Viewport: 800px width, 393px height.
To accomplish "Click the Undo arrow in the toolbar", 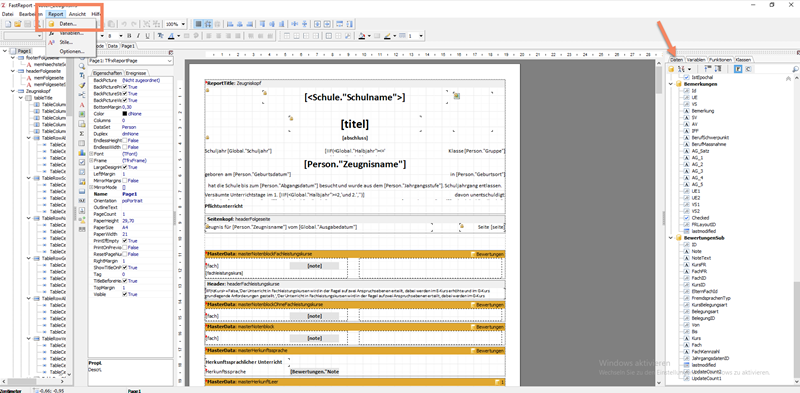I will (x=125, y=24).
